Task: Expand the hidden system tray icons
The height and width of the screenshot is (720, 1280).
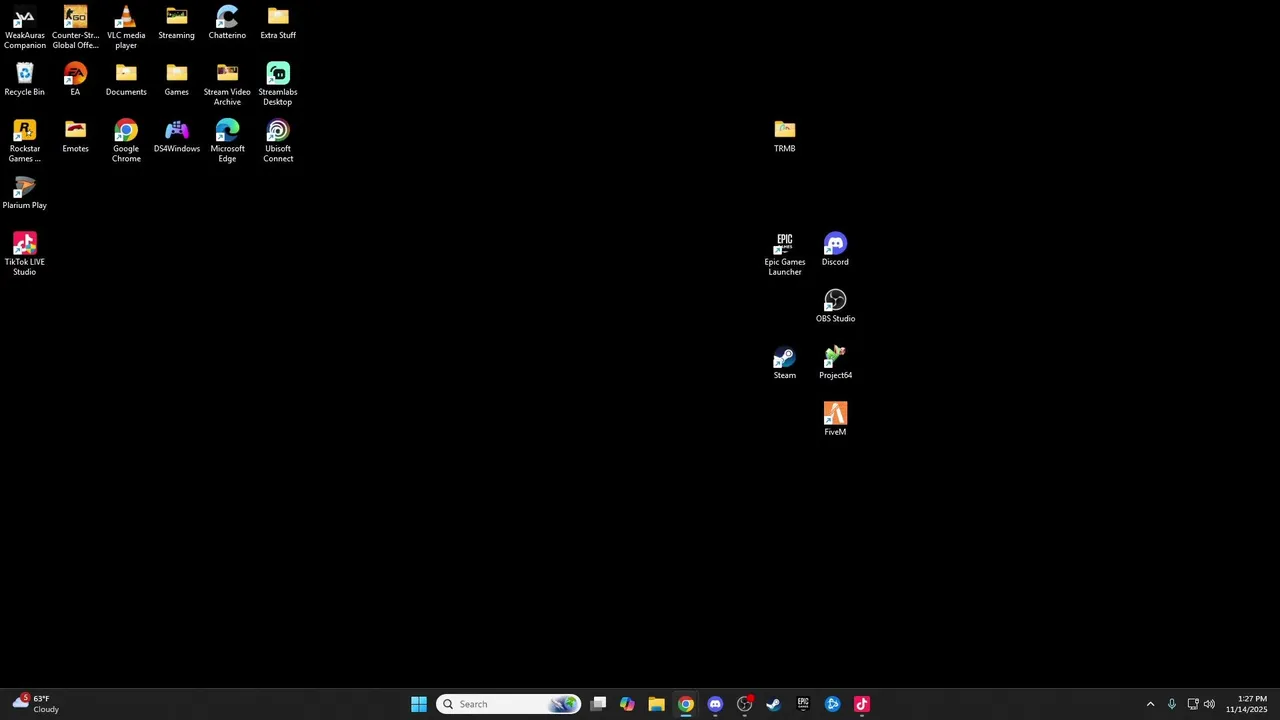Action: [1150, 704]
